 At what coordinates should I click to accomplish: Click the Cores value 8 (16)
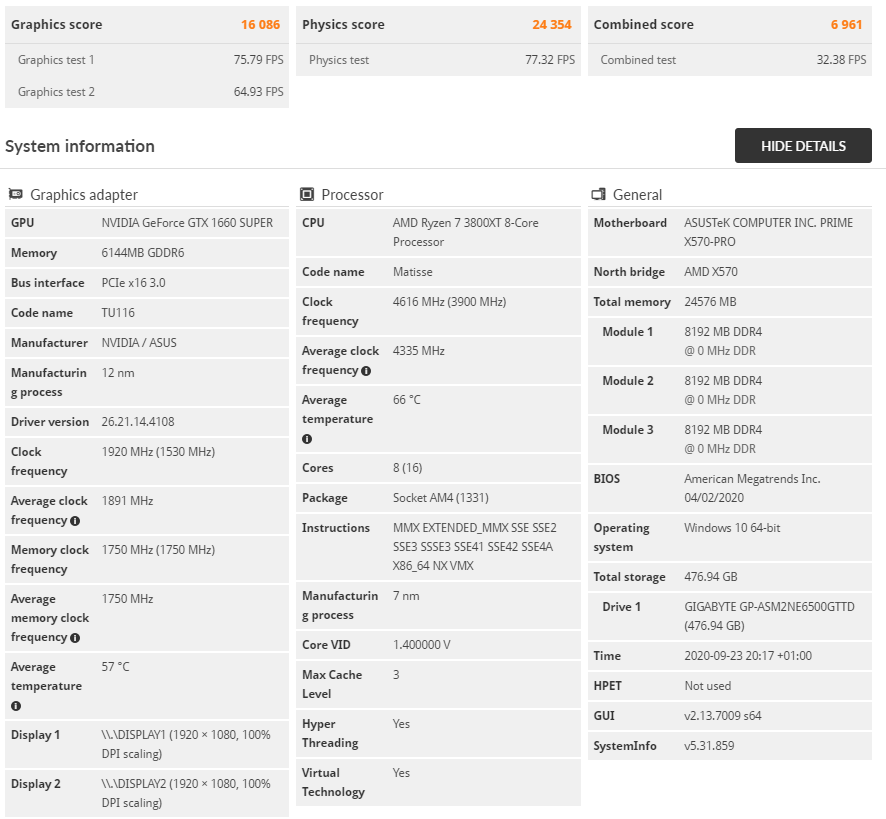[407, 467]
